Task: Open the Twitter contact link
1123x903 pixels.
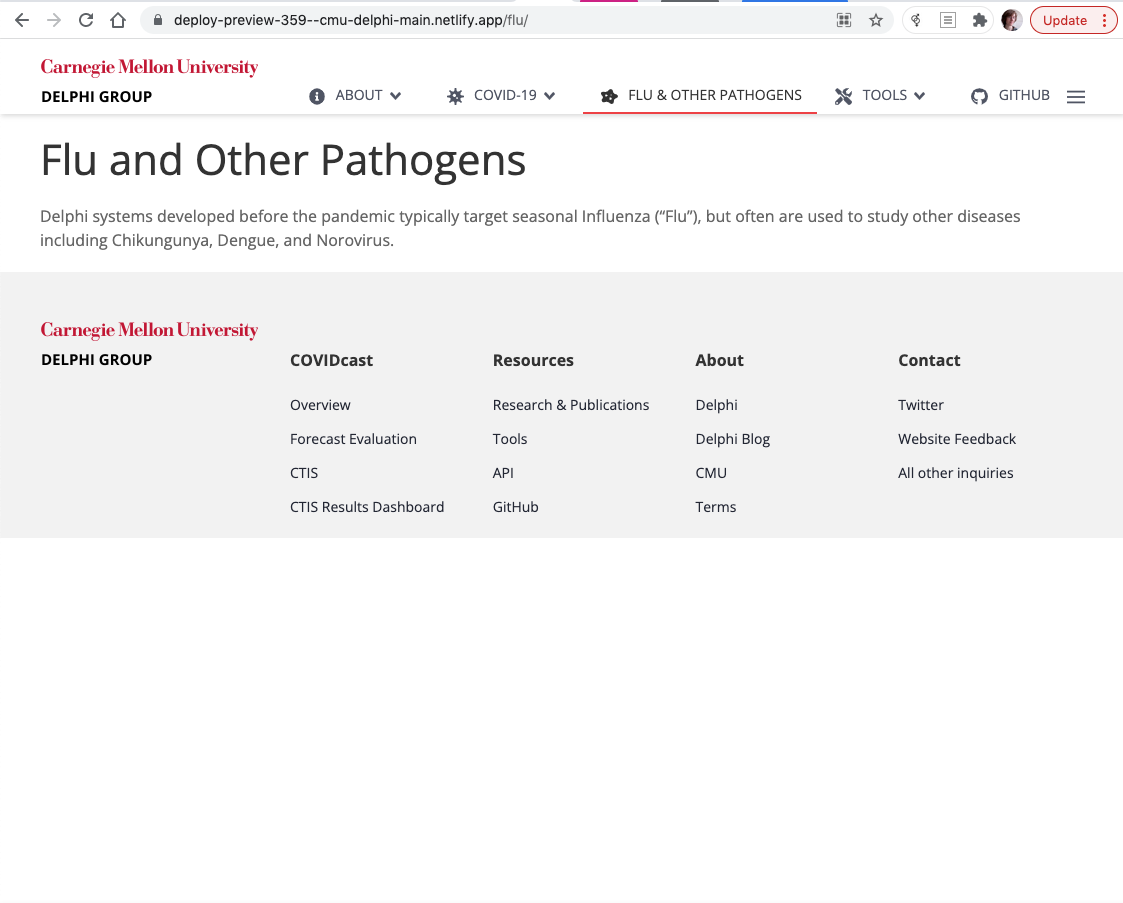Action: coord(921,405)
